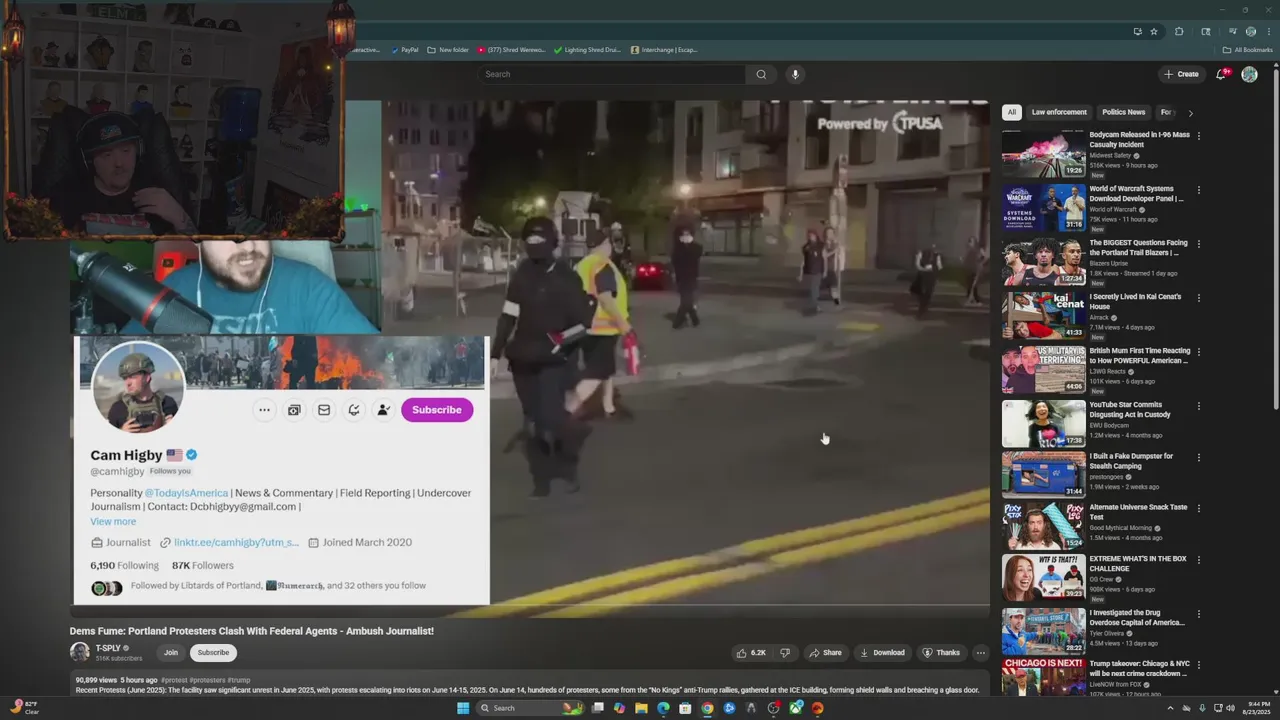The image size is (1280, 720).
Task: Open Chrome extensions puzzle icon
Action: coord(1179,31)
